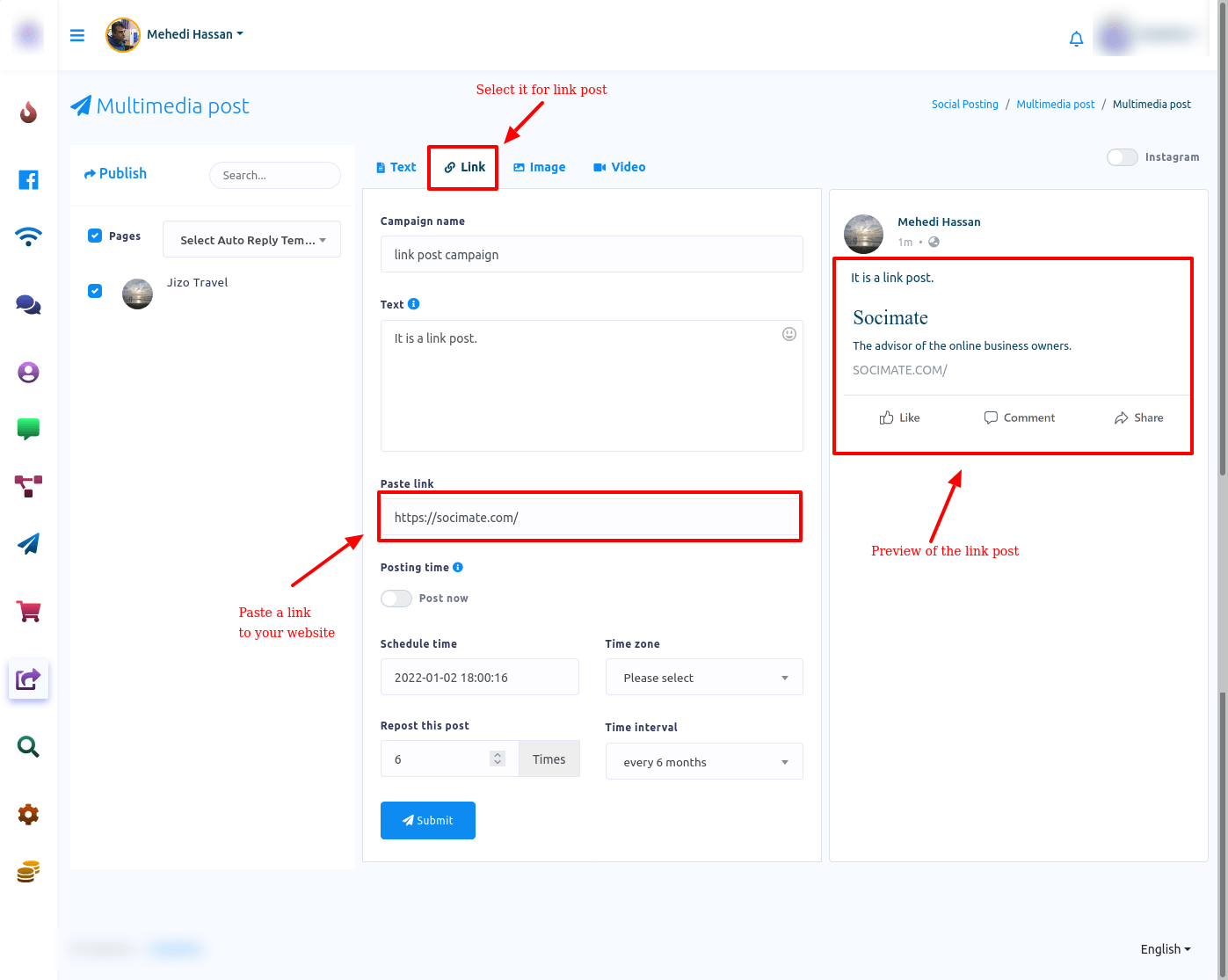Screen dimensions: 1228x980
Task: Open Select Auto Reply Template dropdown
Action: coord(251,240)
